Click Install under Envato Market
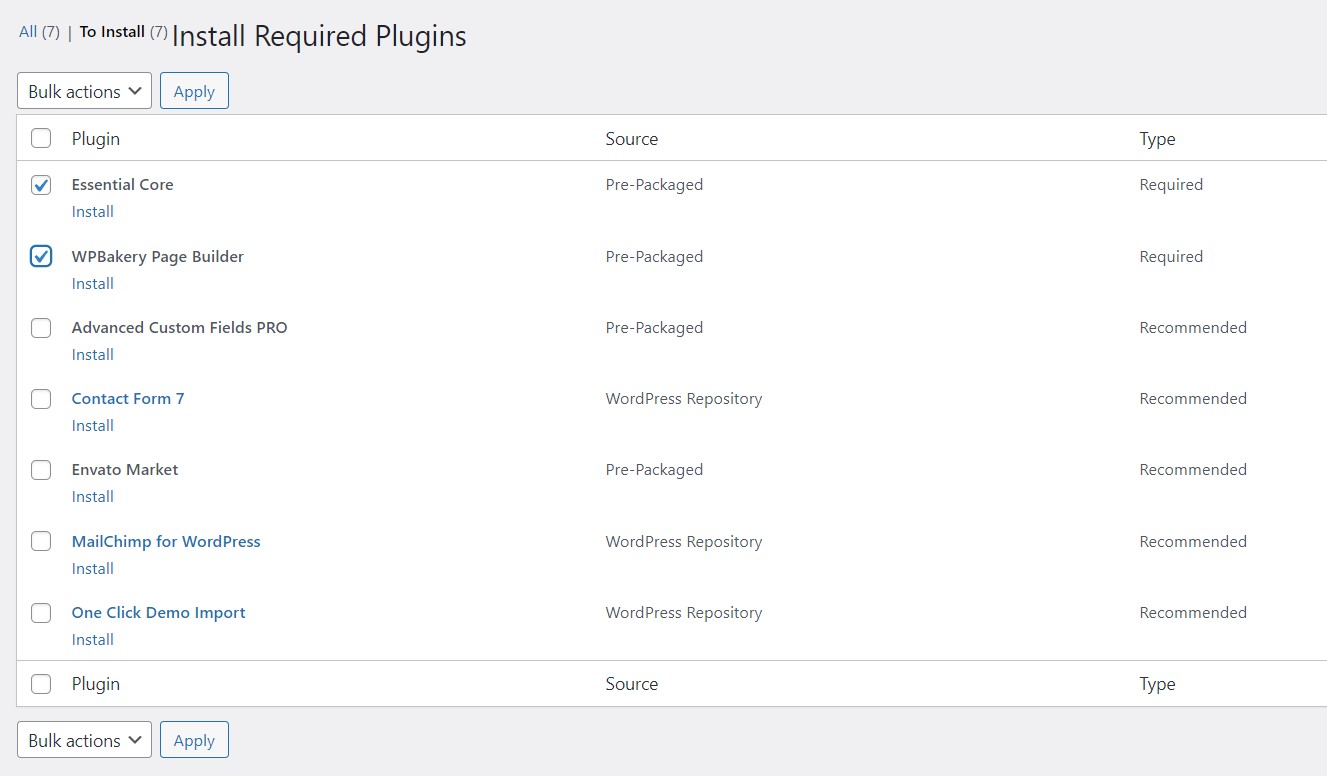This screenshot has height=776, width=1327. point(93,497)
